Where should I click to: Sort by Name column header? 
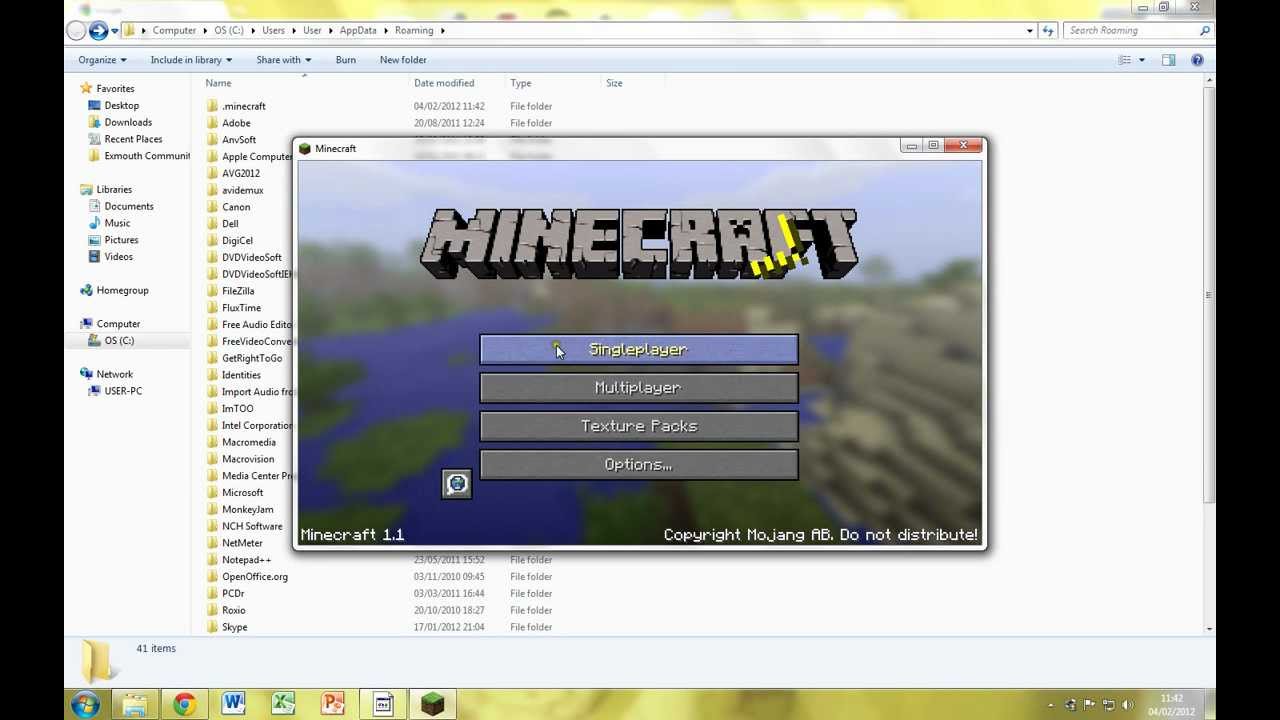218,83
